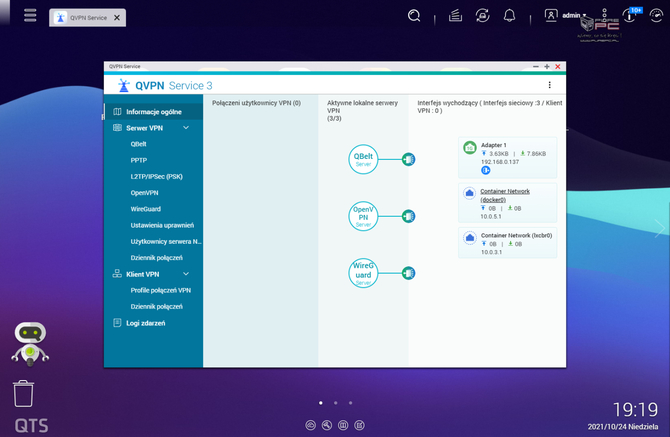Viewport: 670px width, 437px height.
Task: Open the WireGuard server settings
Action: point(146,209)
